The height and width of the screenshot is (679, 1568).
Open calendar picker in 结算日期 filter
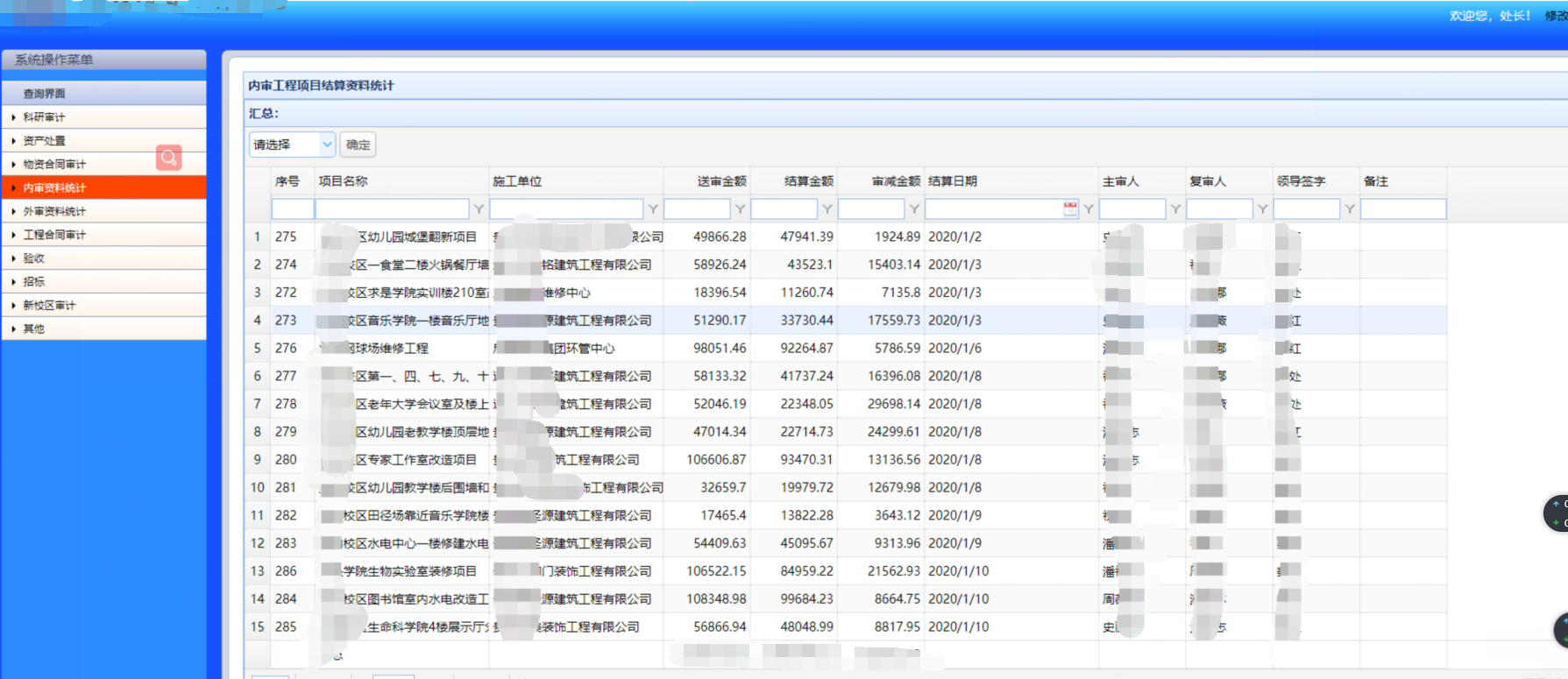(1070, 209)
